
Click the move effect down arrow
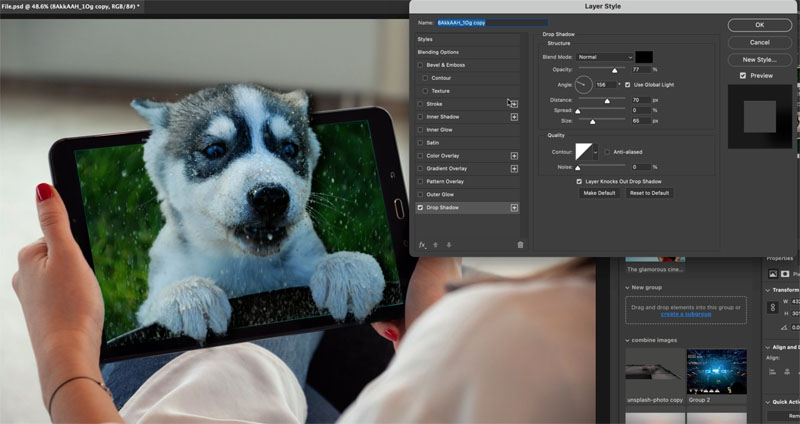click(448, 245)
